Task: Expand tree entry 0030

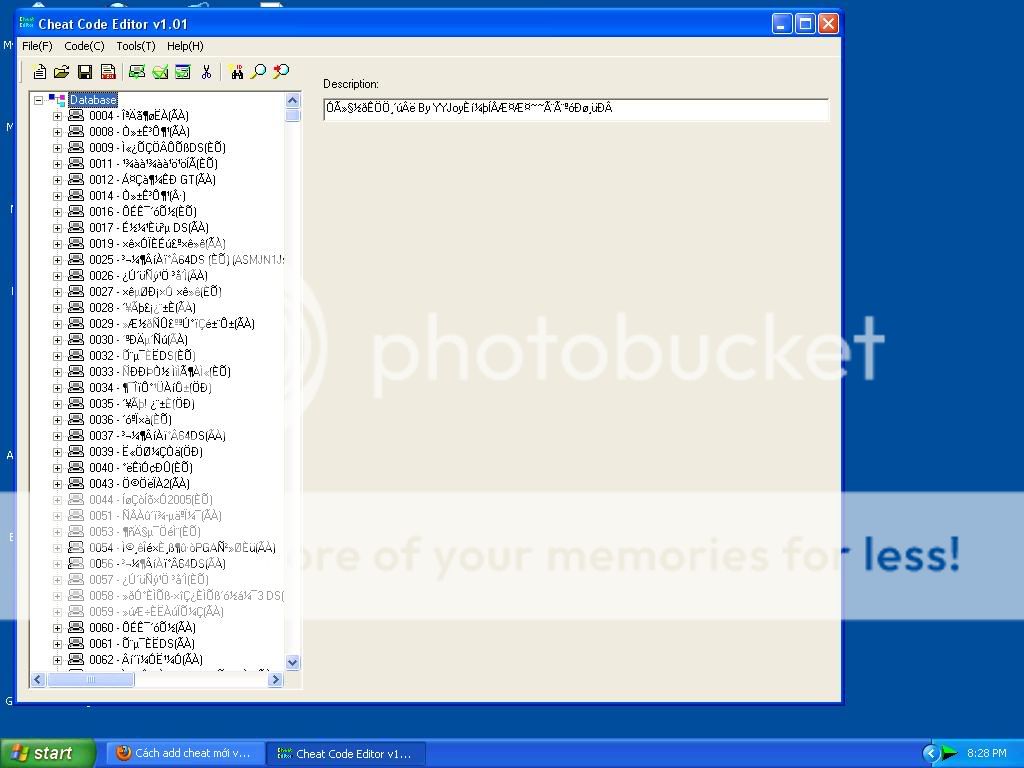Action: (x=57, y=340)
